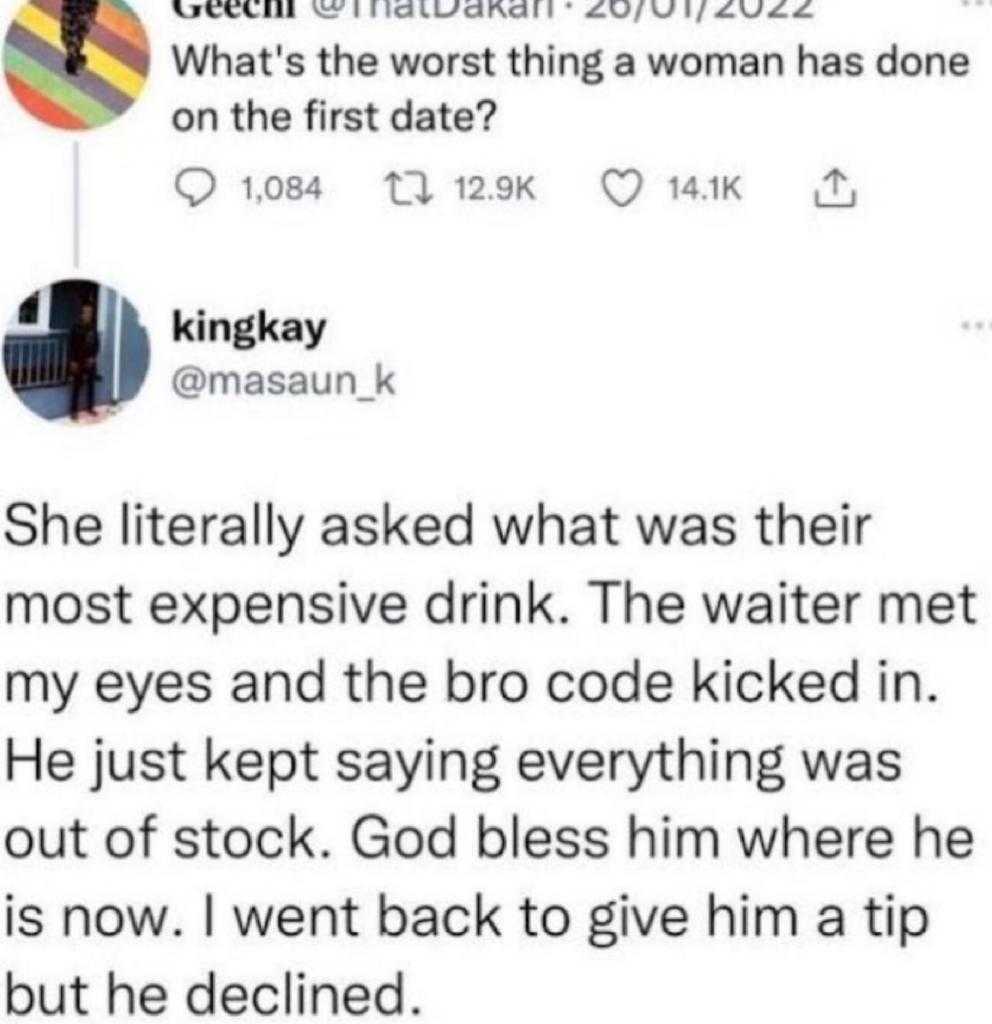Open more options dots beside kingkay
The height and width of the screenshot is (1024, 992).
977,323
